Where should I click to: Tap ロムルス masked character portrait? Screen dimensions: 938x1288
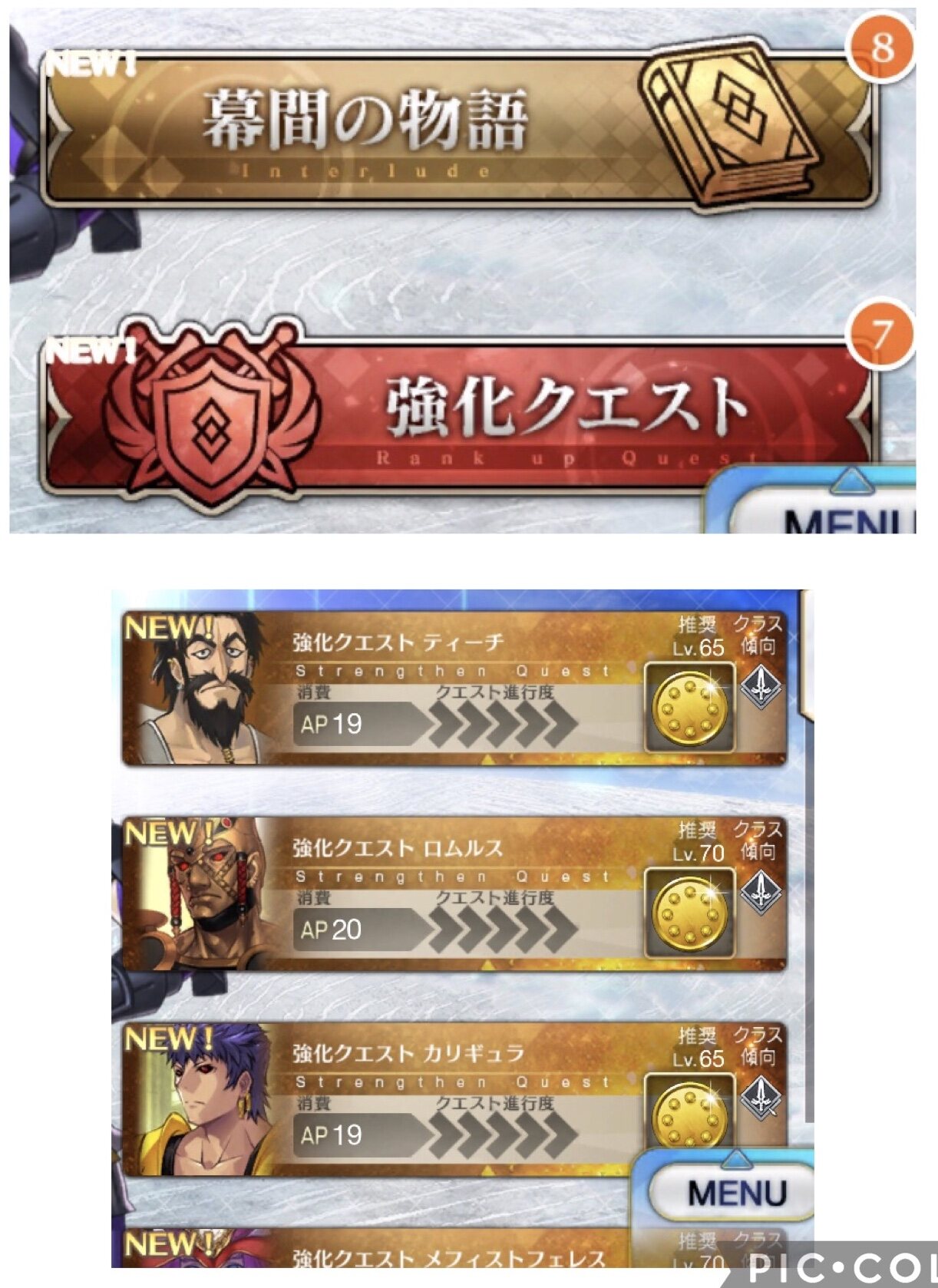(x=201, y=894)
